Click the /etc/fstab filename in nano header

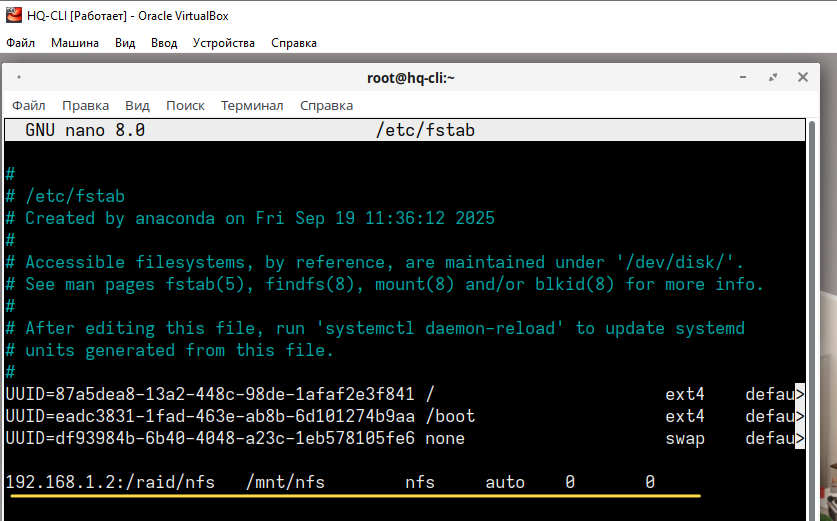(x=425, y=130)
